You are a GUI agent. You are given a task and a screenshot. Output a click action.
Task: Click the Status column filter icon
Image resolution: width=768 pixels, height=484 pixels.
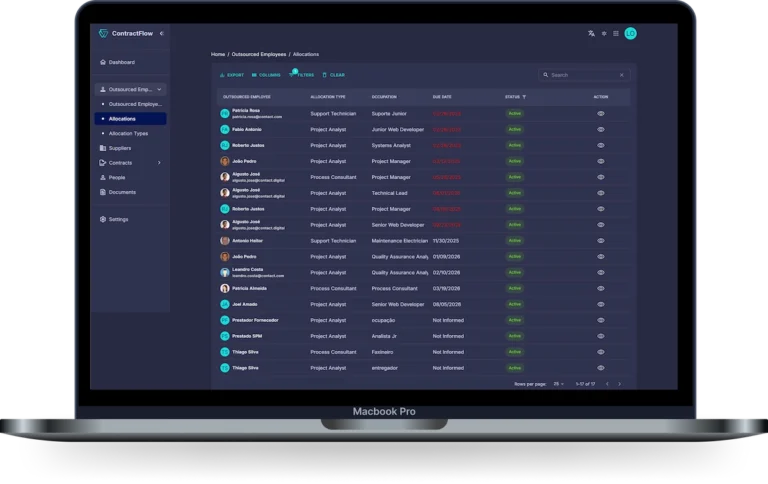pos(524,97)
